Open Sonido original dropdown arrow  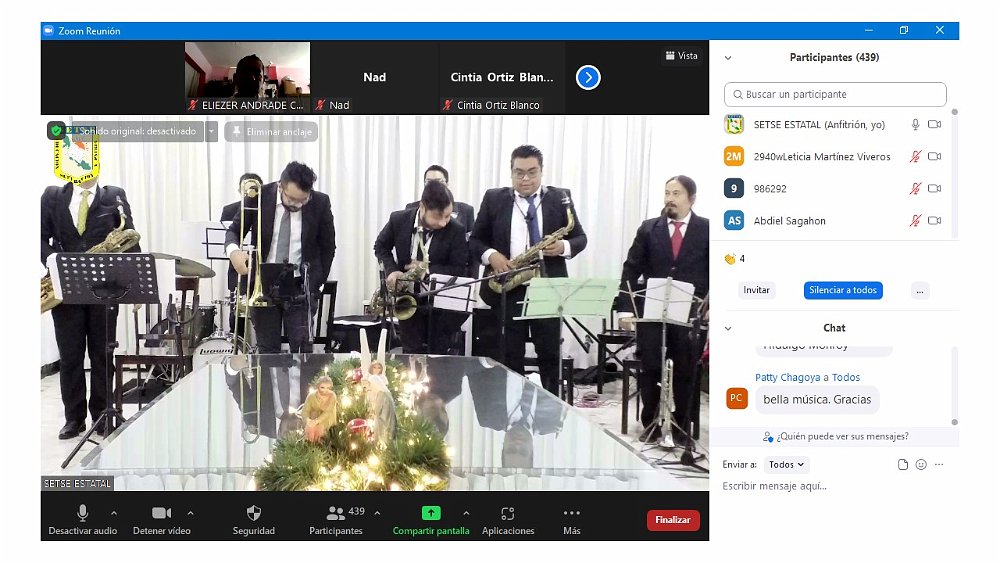click(211, 131)
